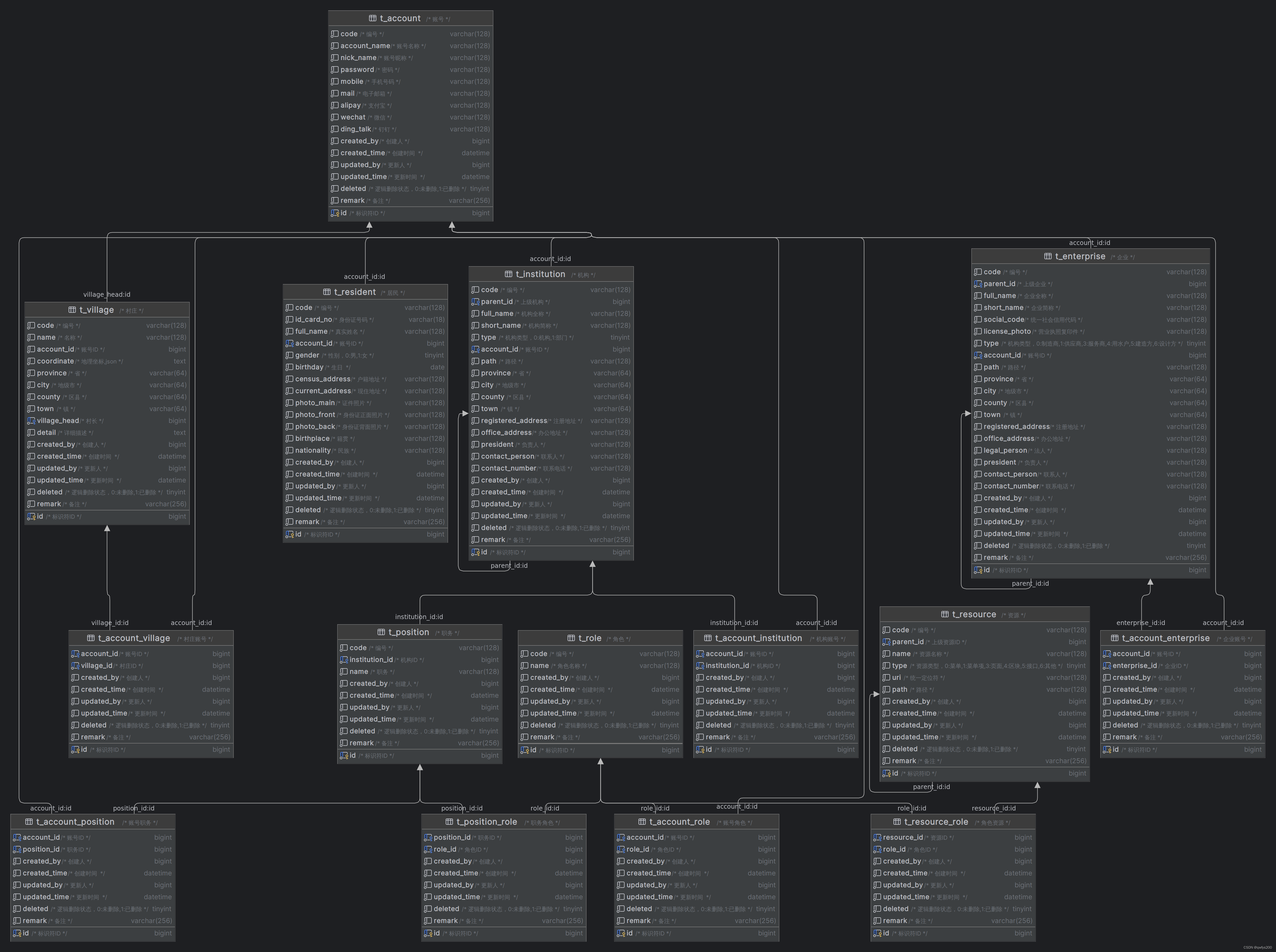Click the table icon next to t_resource
Image resolution: width=1276 pixels, height=952 pixels.
click(944, 614)
